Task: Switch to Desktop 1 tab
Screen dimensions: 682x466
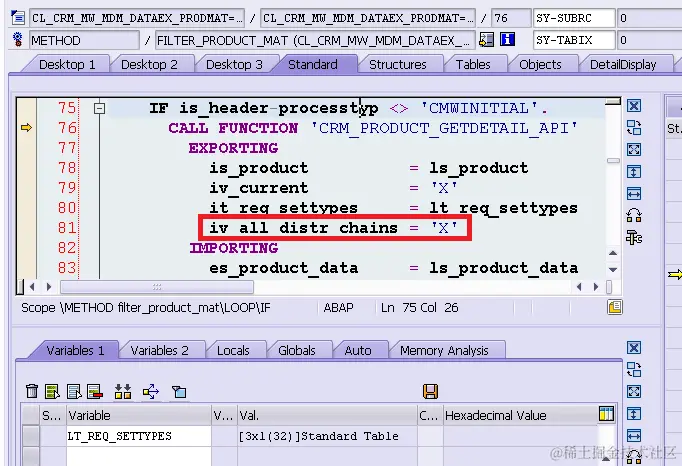Action: click(x=67, y=64)
